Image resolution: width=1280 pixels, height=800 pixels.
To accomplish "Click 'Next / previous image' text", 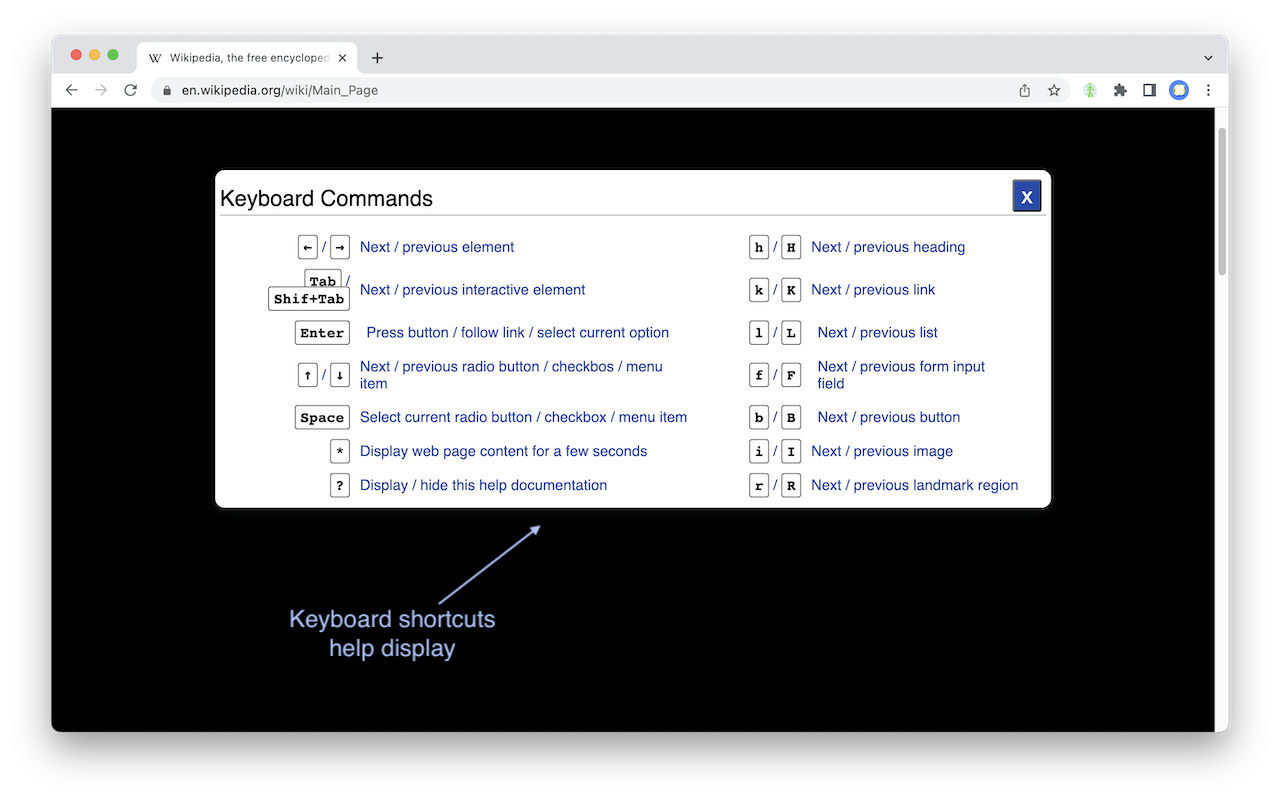I will 882,452.
